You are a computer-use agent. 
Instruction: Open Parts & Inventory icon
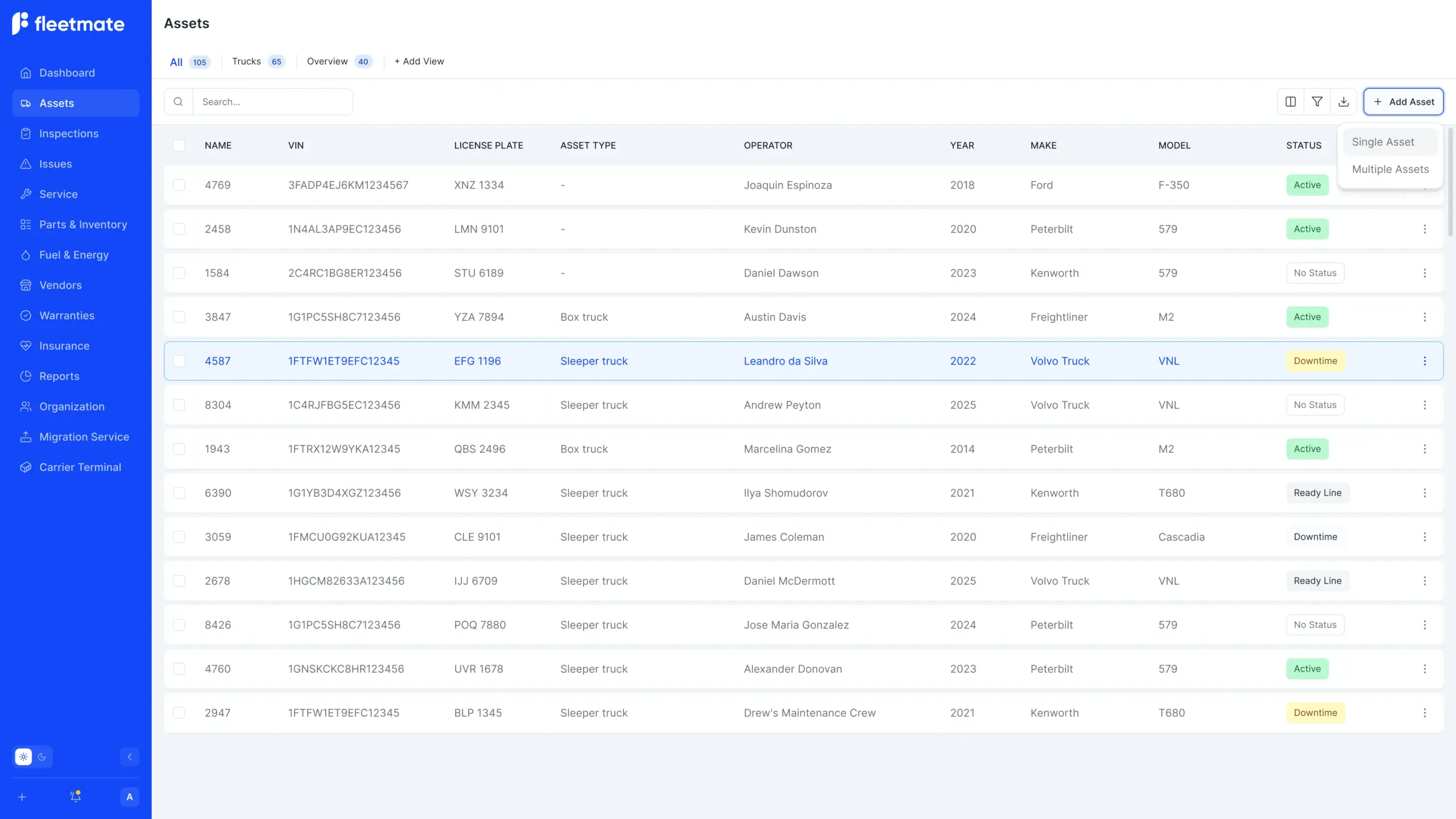[x=26, y=225]
